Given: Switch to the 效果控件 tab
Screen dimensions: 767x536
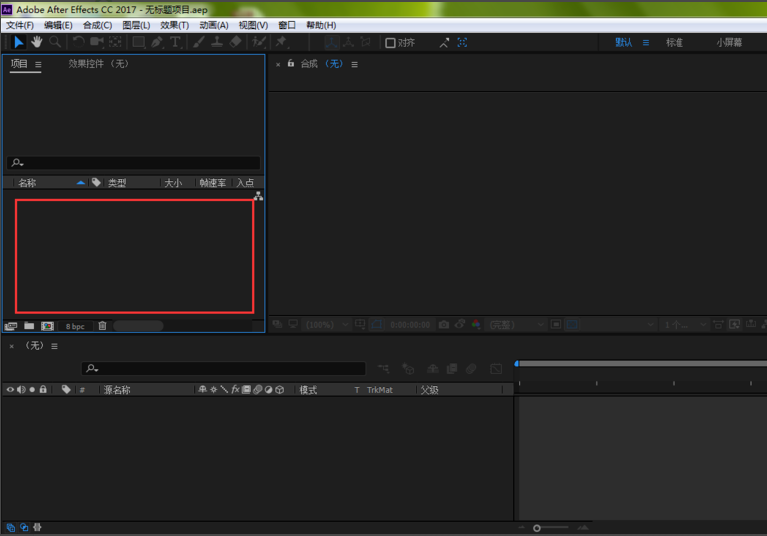Looking at the screenshot, I should (98, 64).
